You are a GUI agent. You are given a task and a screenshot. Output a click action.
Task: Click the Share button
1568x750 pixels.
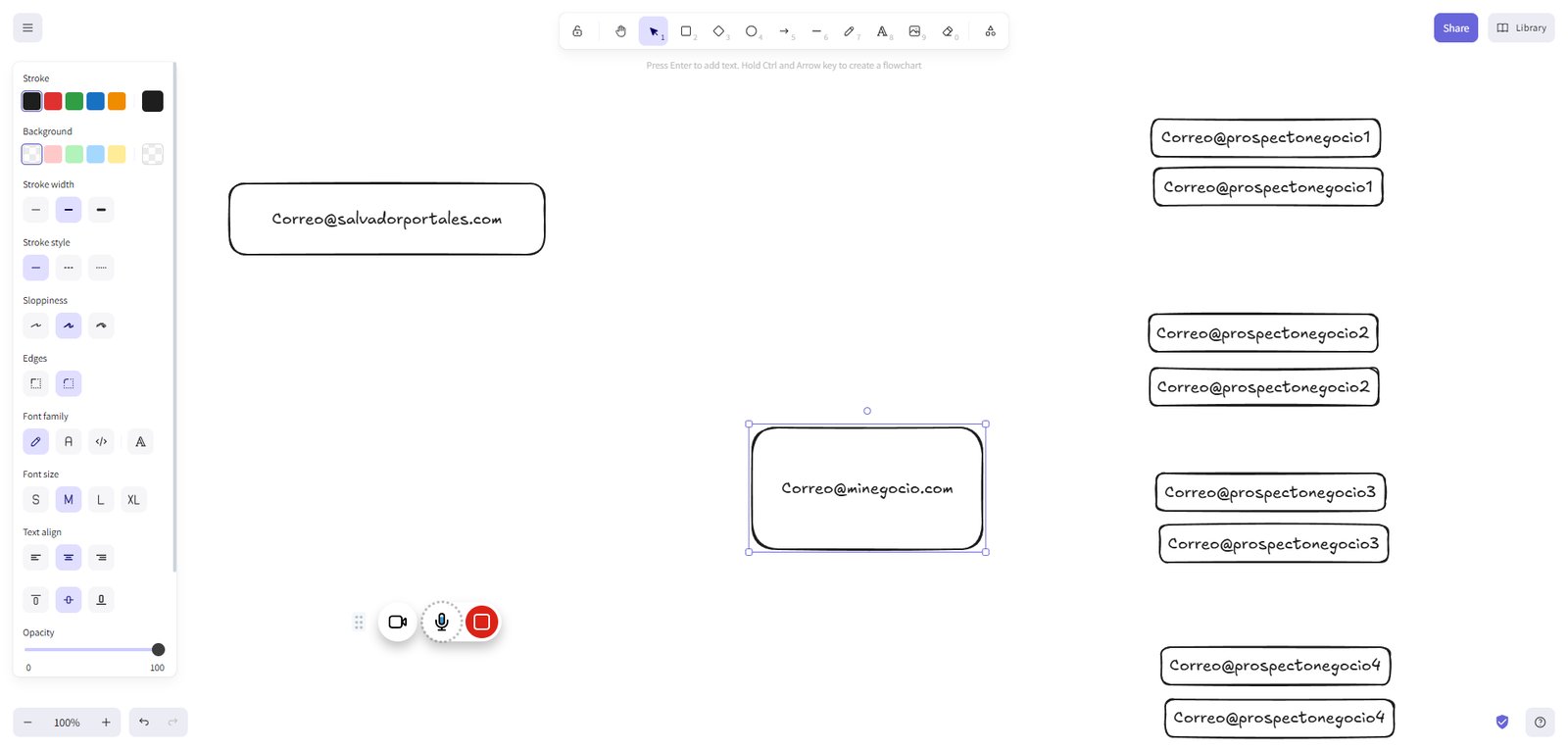coord(1455,28)
